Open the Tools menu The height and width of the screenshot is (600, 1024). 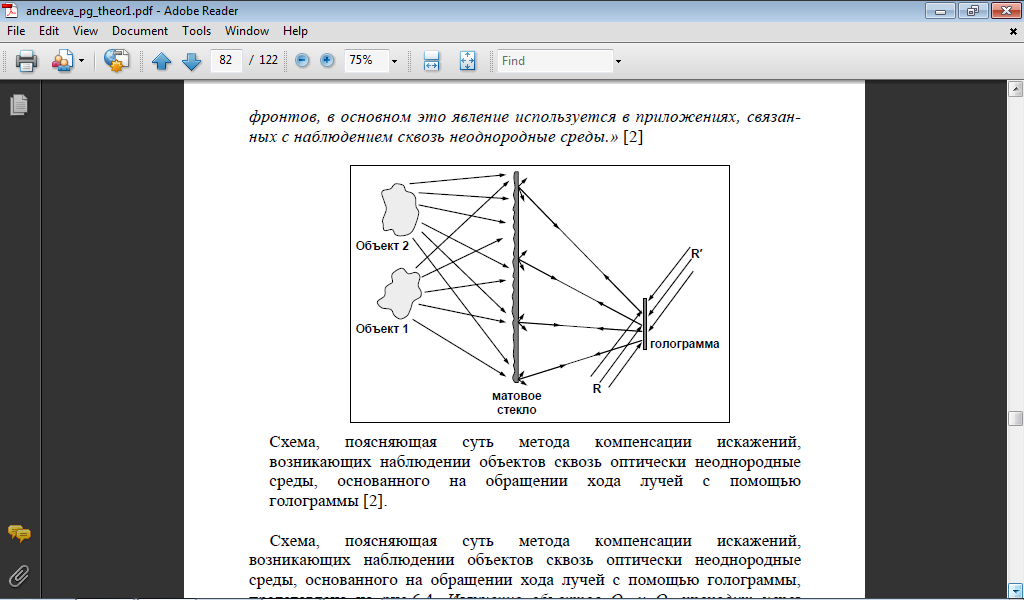(x=196, y=31)
